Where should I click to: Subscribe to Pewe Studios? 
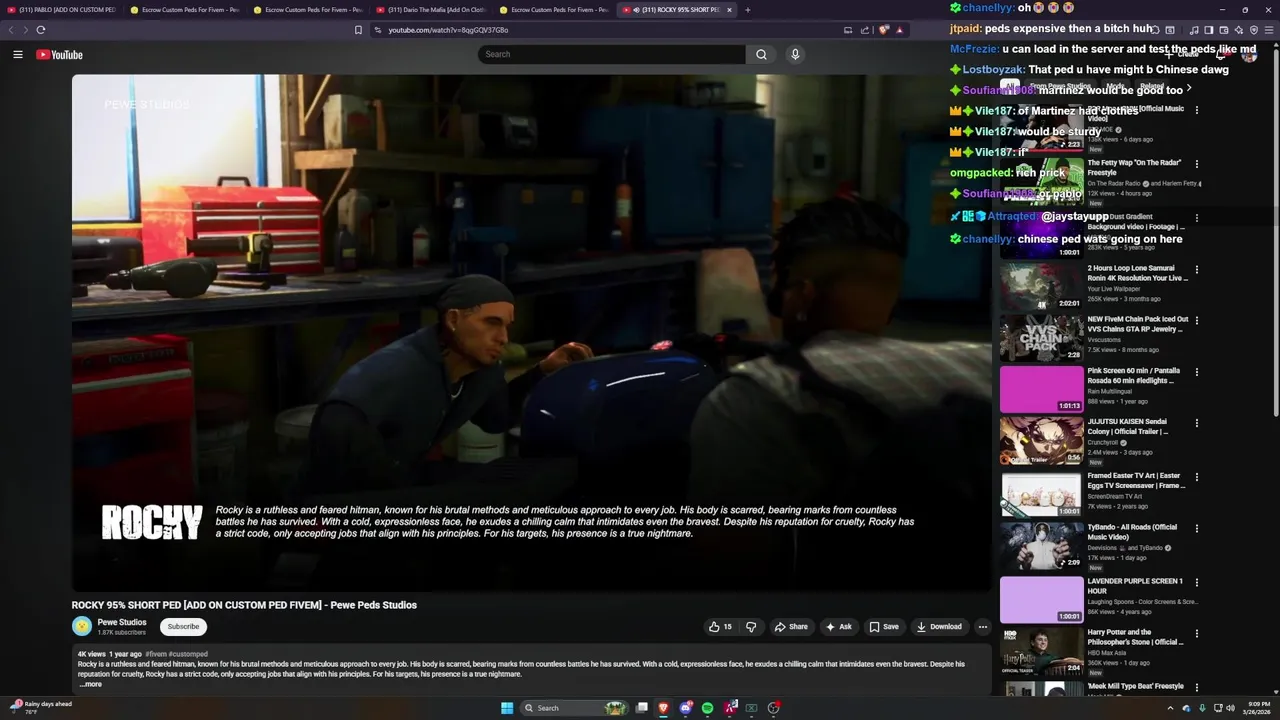click(x=183, y=627)
